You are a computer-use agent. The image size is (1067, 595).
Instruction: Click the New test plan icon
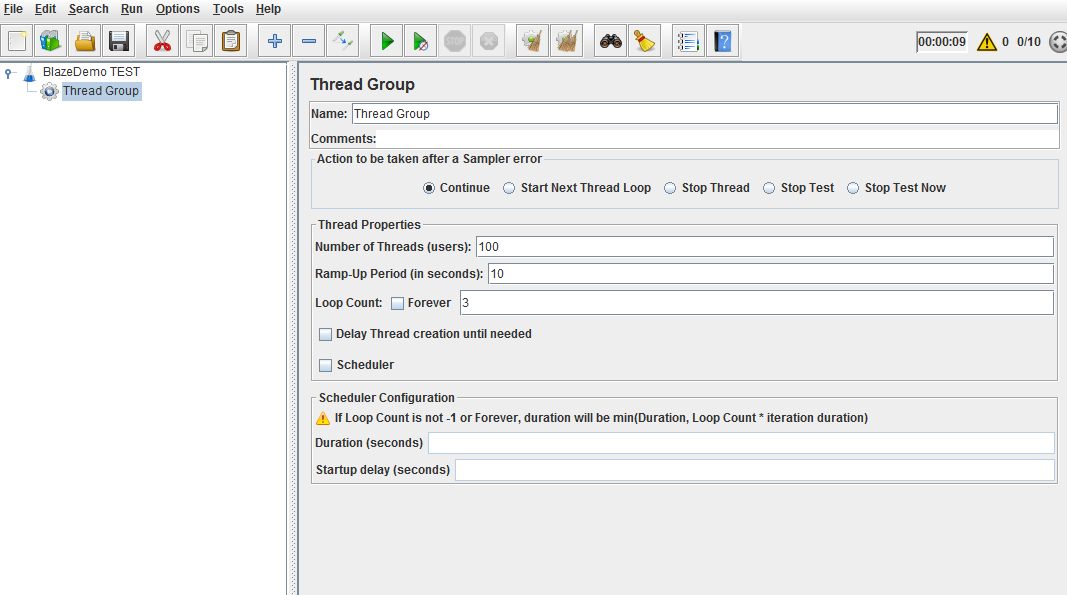click(x=17, y=41)
